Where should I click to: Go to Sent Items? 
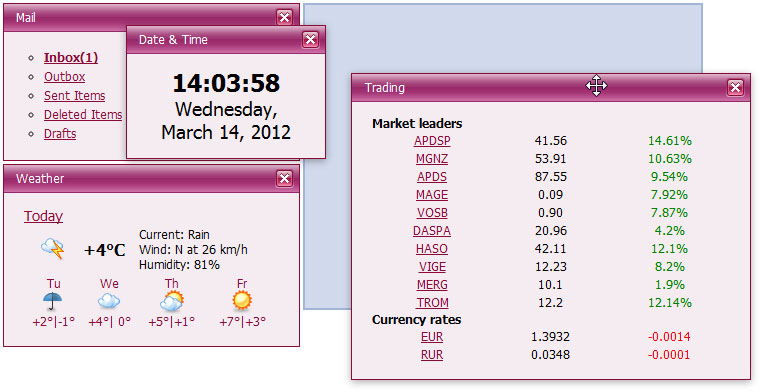point(74,96)
